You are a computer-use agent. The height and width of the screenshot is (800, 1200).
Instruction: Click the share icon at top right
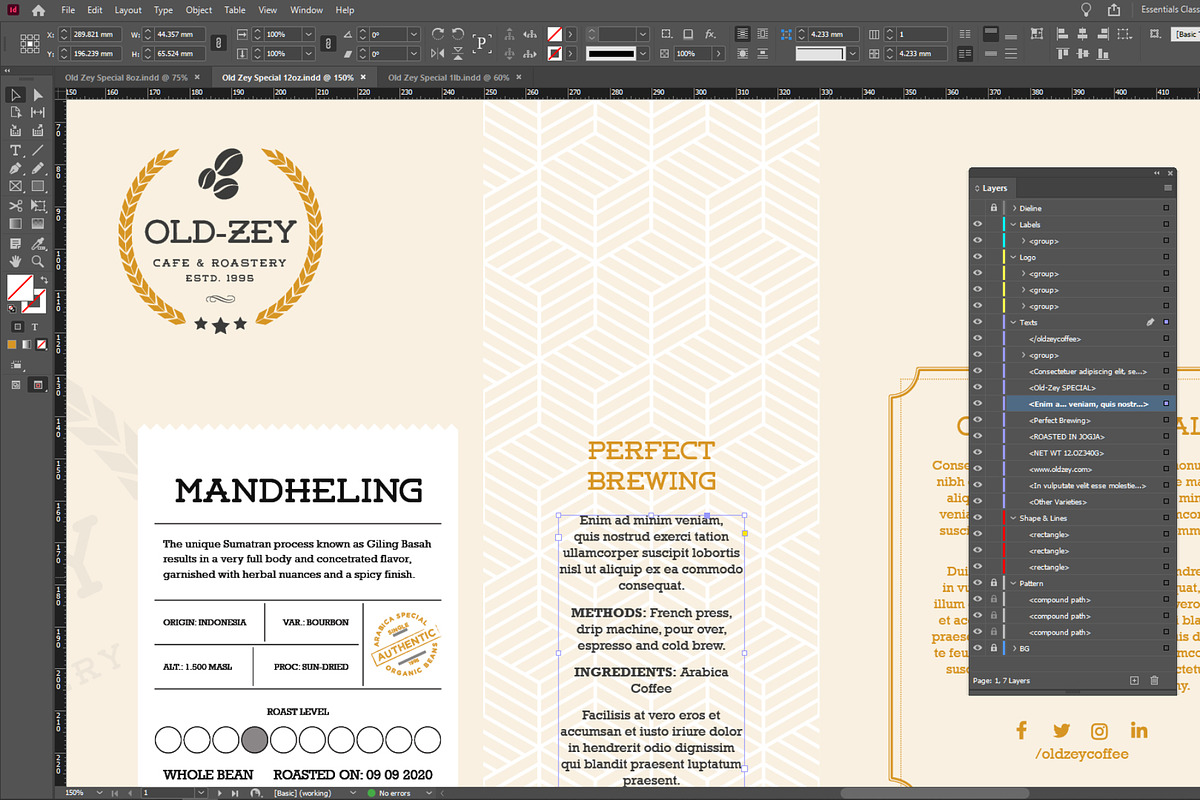[x=1113, y=10]
